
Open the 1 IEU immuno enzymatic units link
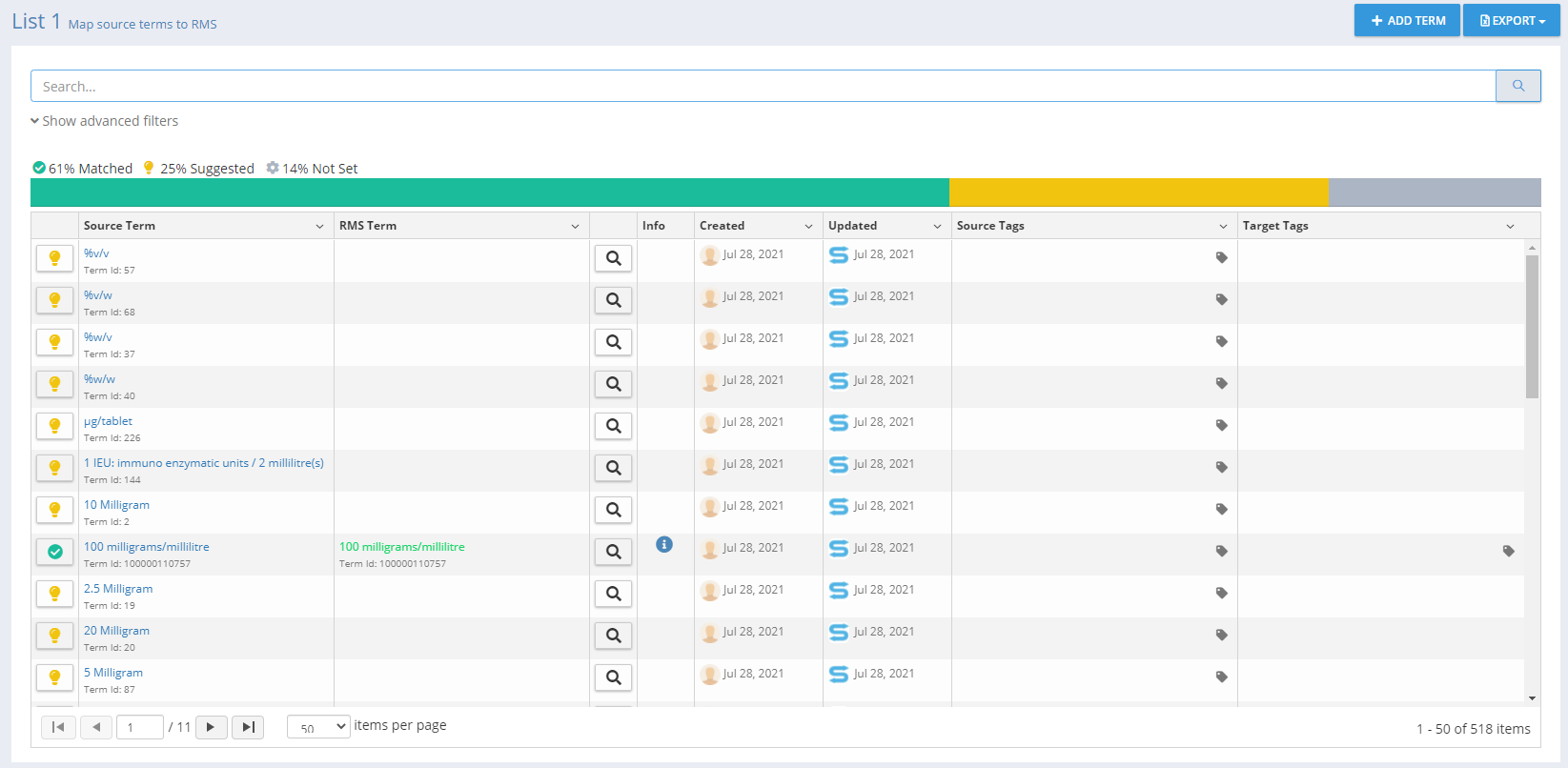204,463
